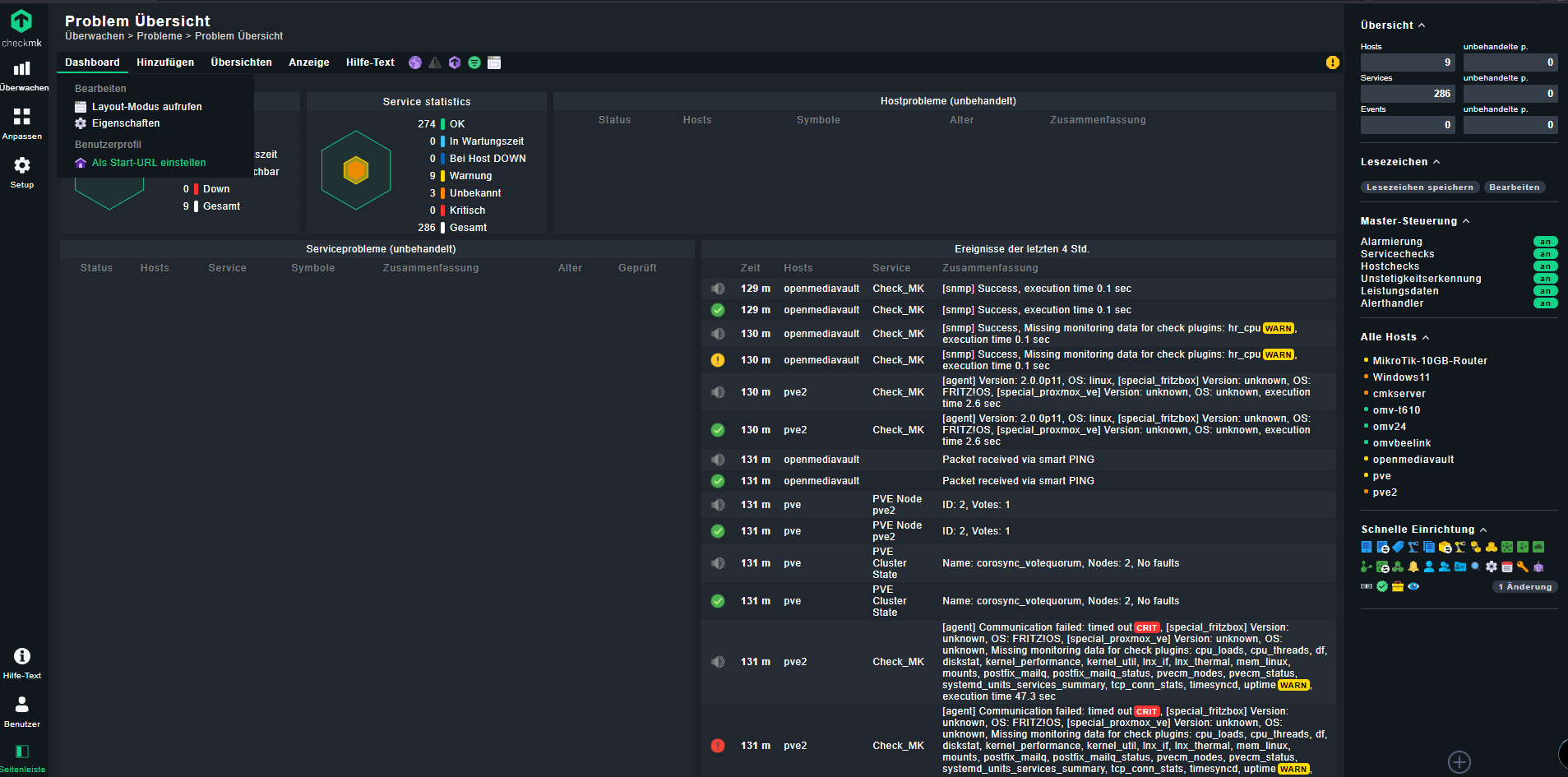The width and height of the screenshot is (1568, 777).
Task: Open users via single user icon
Action: pos(1429,567)
